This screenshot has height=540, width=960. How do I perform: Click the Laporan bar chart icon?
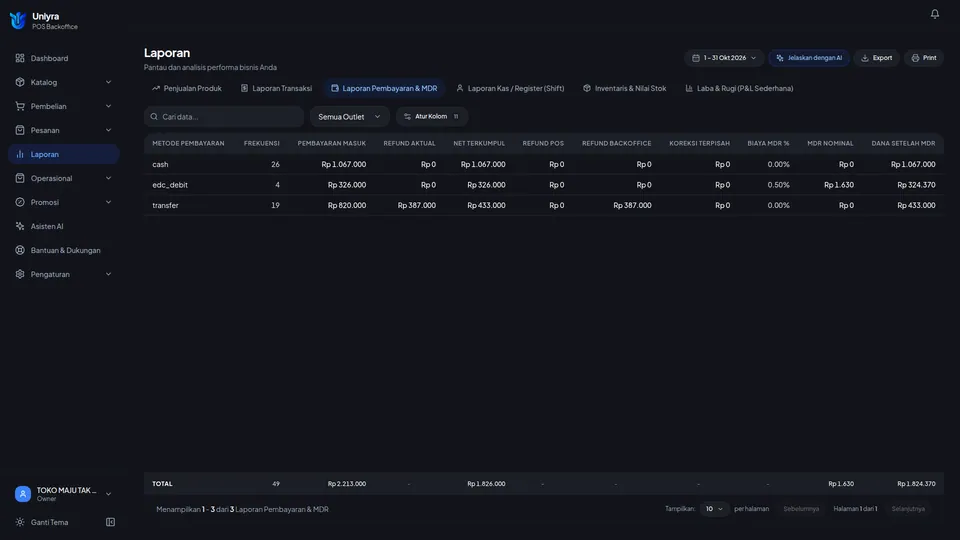point(20,154)
